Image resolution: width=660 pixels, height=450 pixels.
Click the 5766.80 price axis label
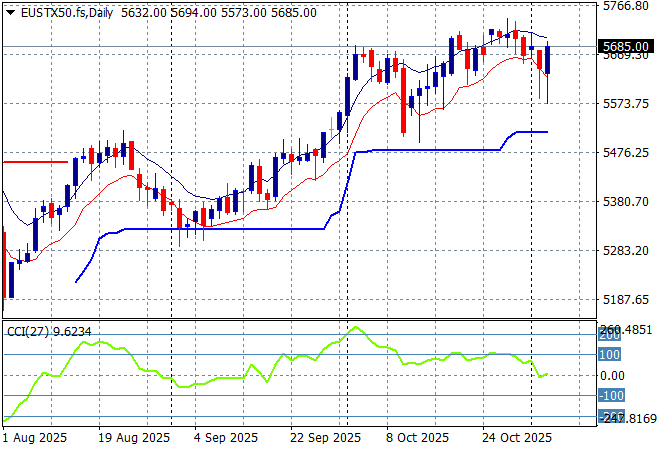coord(626,6)
